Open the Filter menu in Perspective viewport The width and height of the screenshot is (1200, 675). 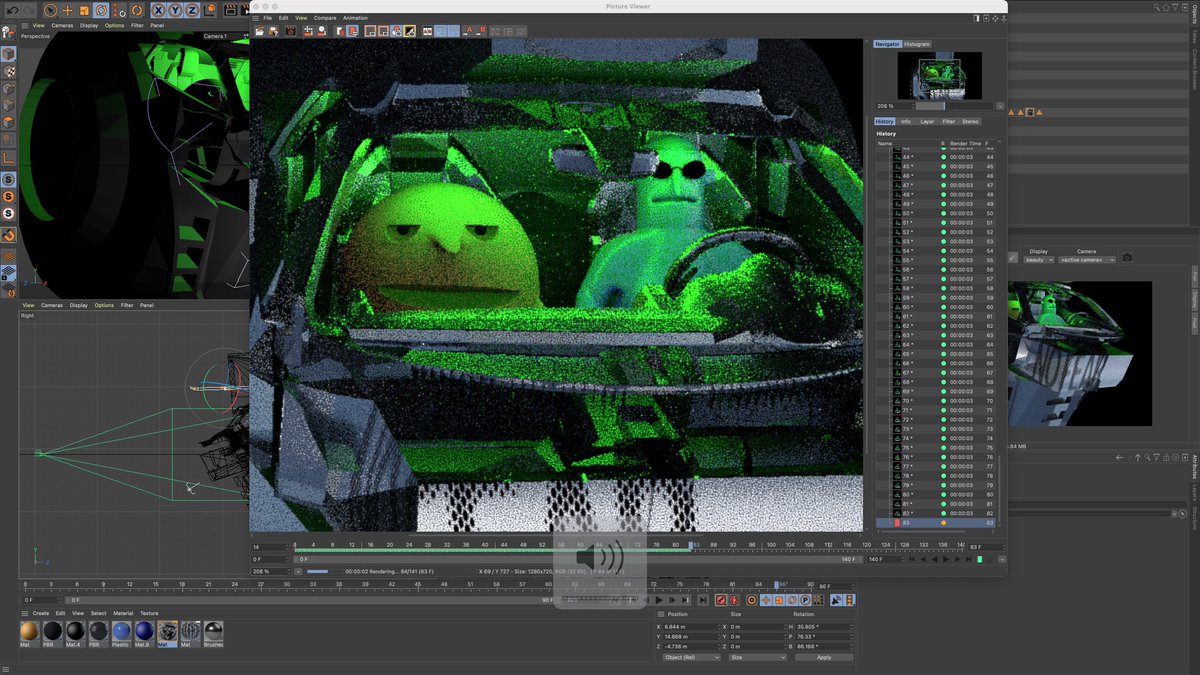137,25
